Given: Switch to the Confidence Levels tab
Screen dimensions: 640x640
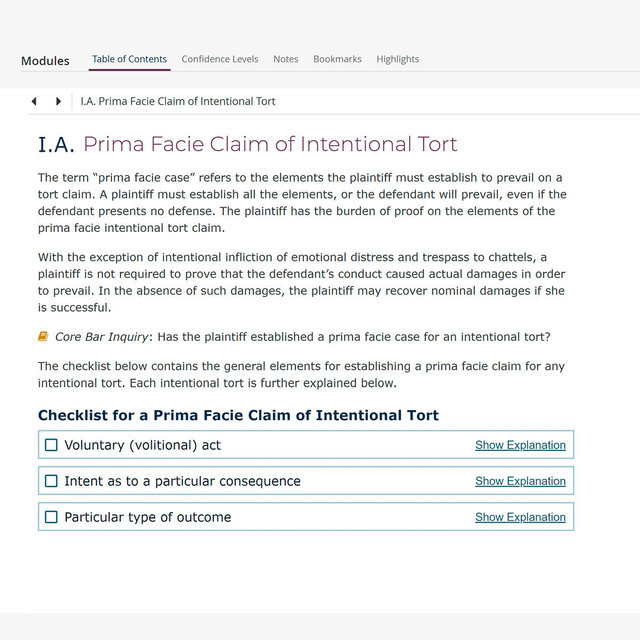Looking at the screenshot, I should (x=220, y=59).
